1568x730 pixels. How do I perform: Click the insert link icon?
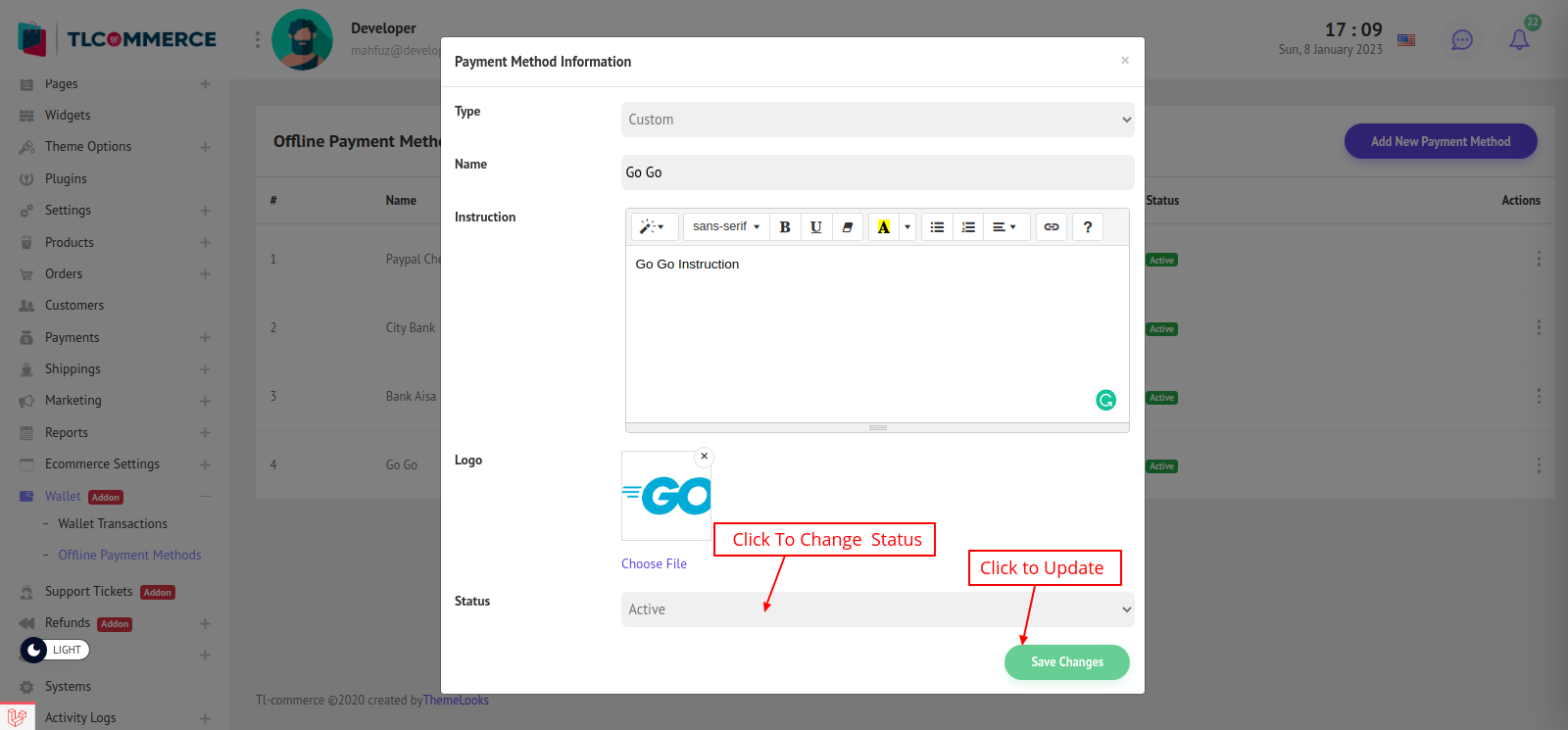click(x=1052, y=227)
